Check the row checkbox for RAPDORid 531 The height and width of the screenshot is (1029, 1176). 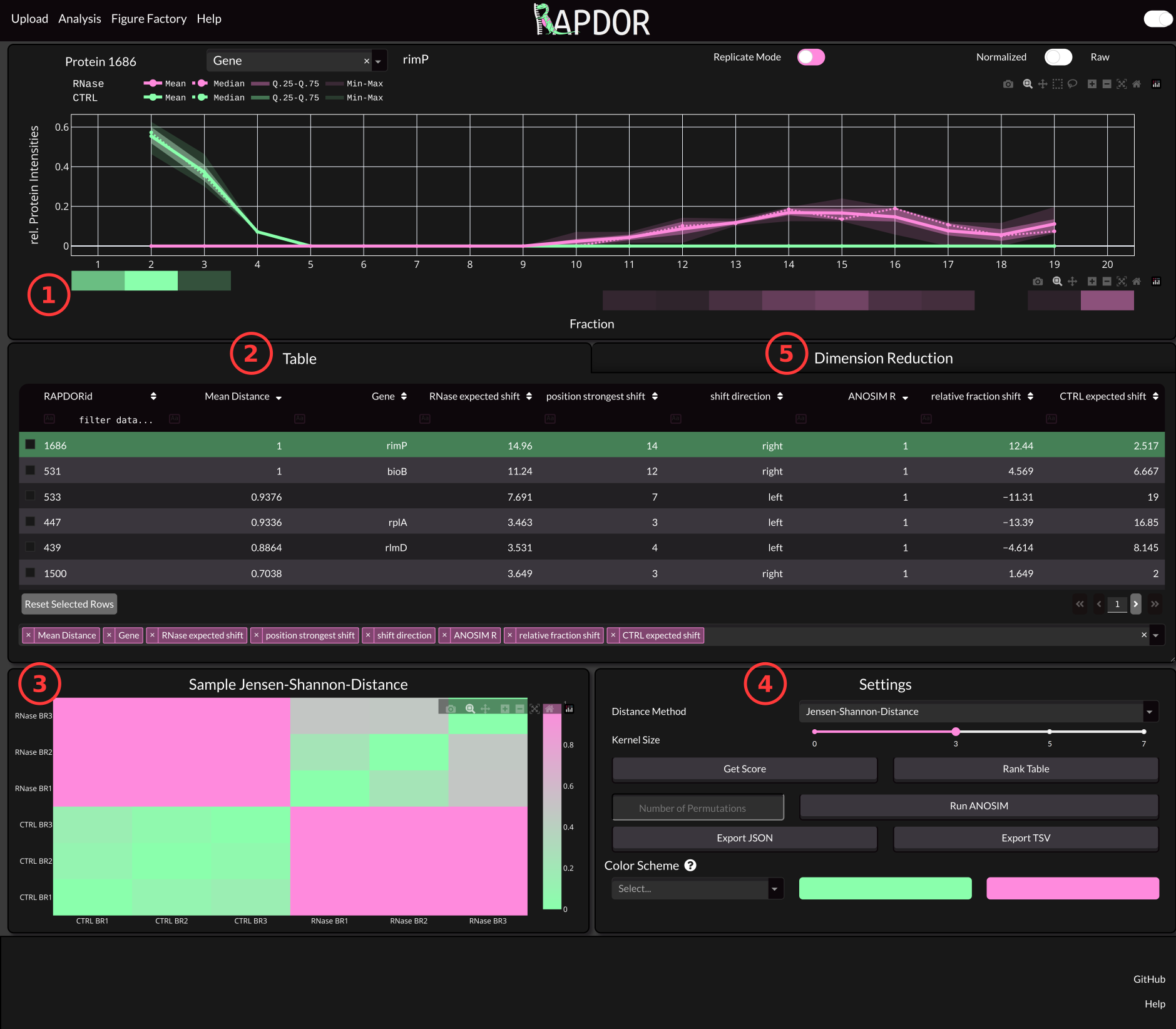[30, 470]
